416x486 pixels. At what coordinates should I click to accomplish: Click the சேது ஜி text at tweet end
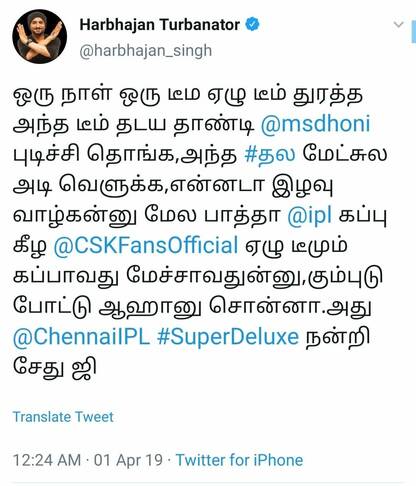tap(55, 367)
